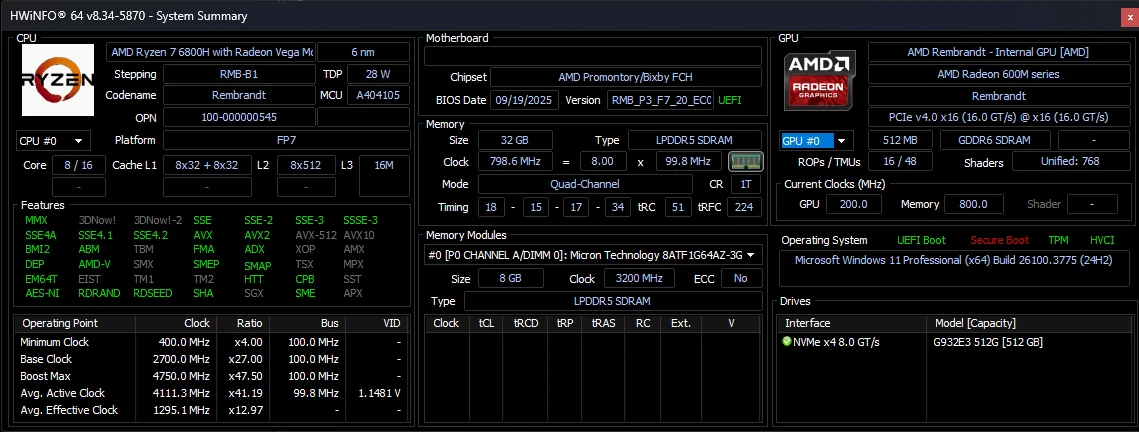Click the FP7 platform field
Image resolution: width=1139 pixels, height=432 pixels.
(x=286, y=140)
